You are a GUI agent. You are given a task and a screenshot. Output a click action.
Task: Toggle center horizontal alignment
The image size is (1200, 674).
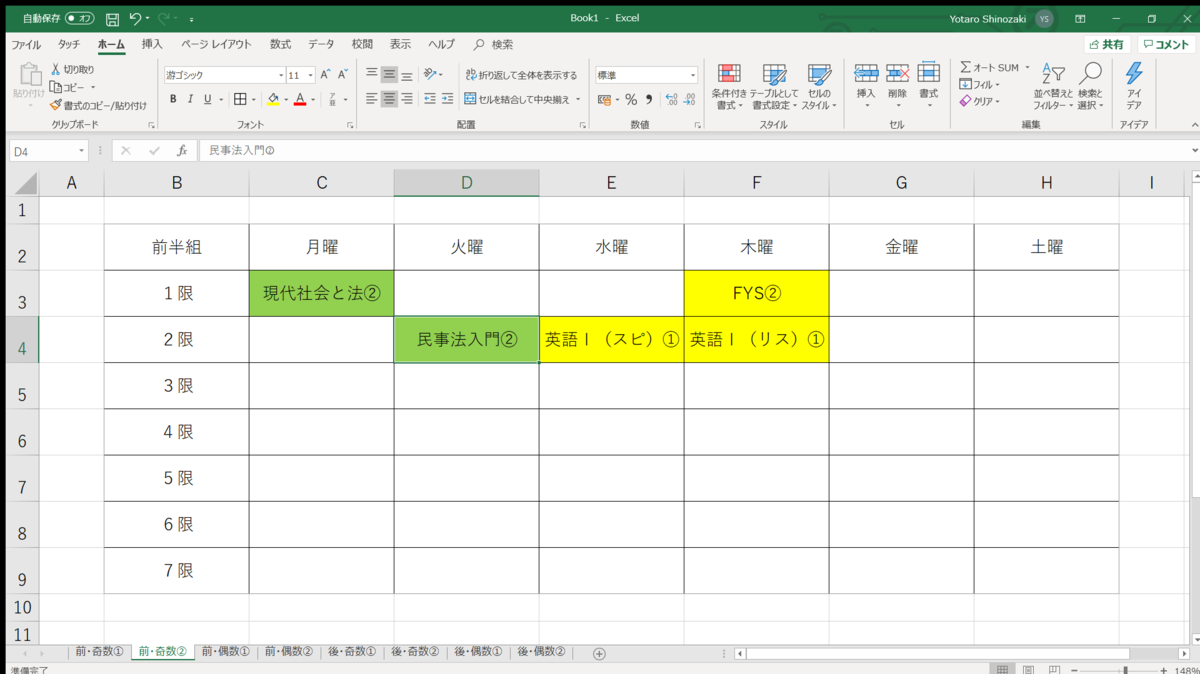[389, 99]
